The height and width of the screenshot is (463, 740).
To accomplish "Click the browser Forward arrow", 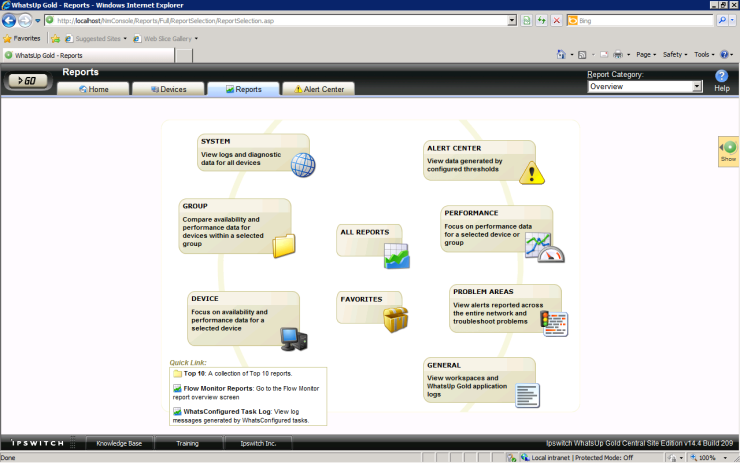I will point(25,21).
